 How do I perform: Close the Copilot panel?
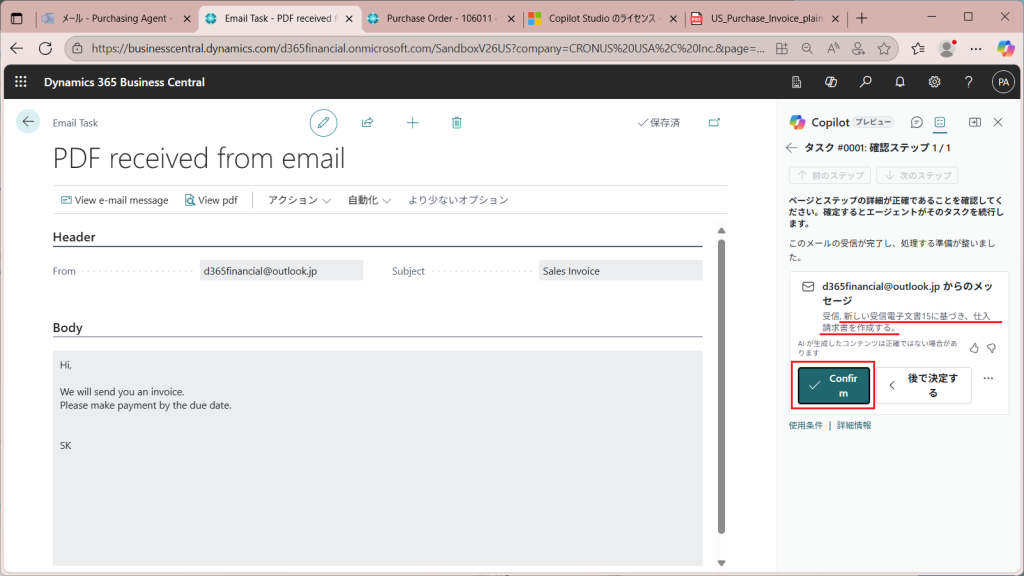[x=998, y=122]
